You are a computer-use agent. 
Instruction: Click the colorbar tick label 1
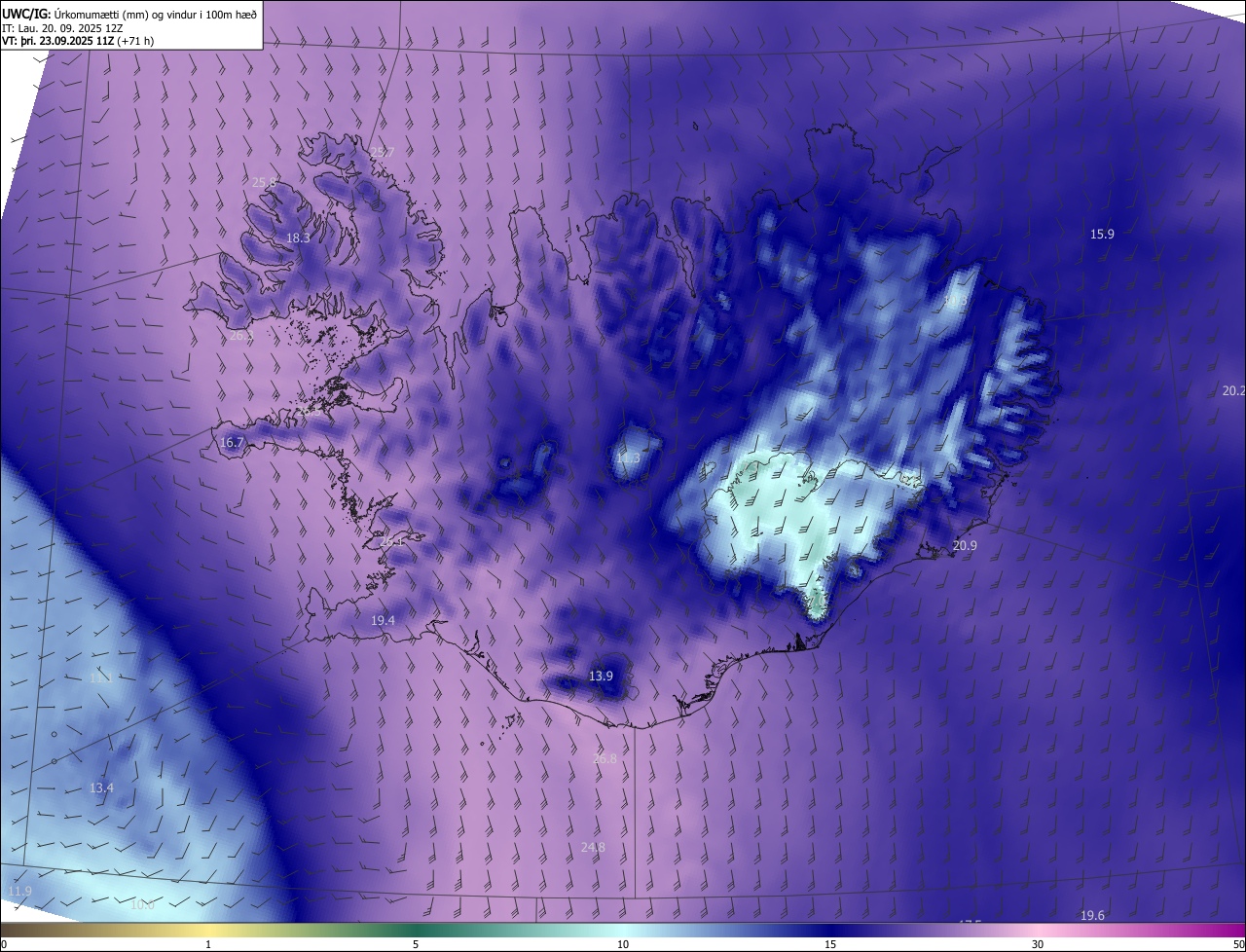208,944
